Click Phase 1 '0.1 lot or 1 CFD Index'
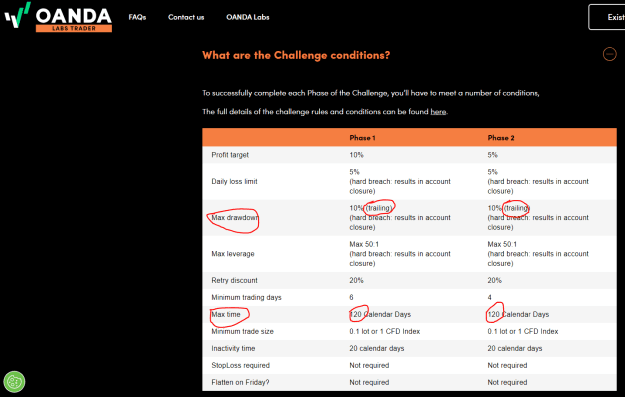The width and height of the screenshot is (625, 397). 385,331
